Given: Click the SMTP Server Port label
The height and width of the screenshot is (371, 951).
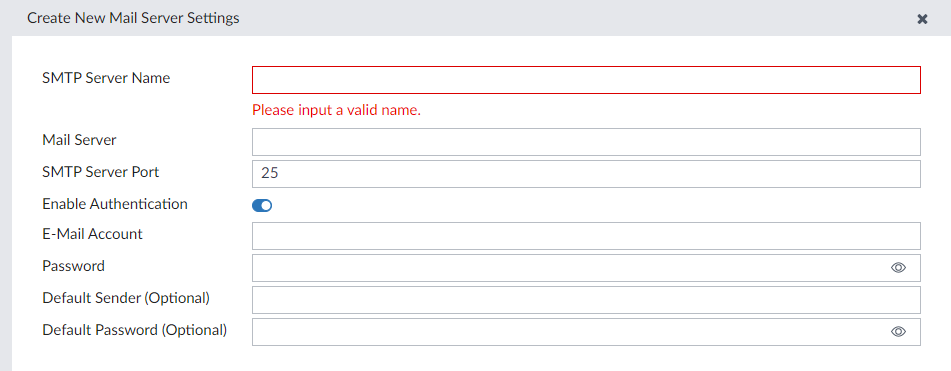Looking at the screenshot, I should 101,172.
